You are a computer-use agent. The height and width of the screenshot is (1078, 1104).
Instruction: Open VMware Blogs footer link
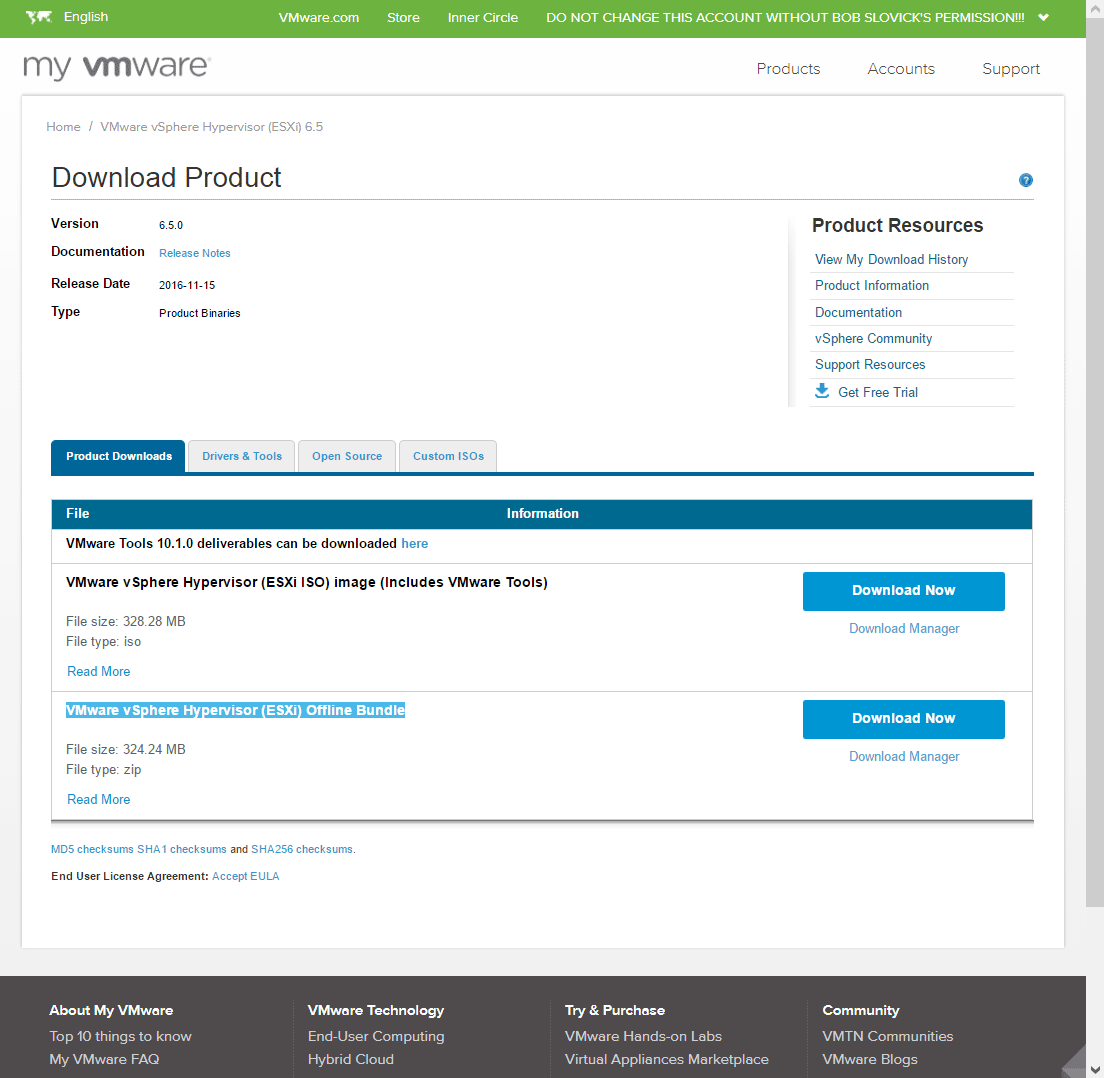(870, 1059)
